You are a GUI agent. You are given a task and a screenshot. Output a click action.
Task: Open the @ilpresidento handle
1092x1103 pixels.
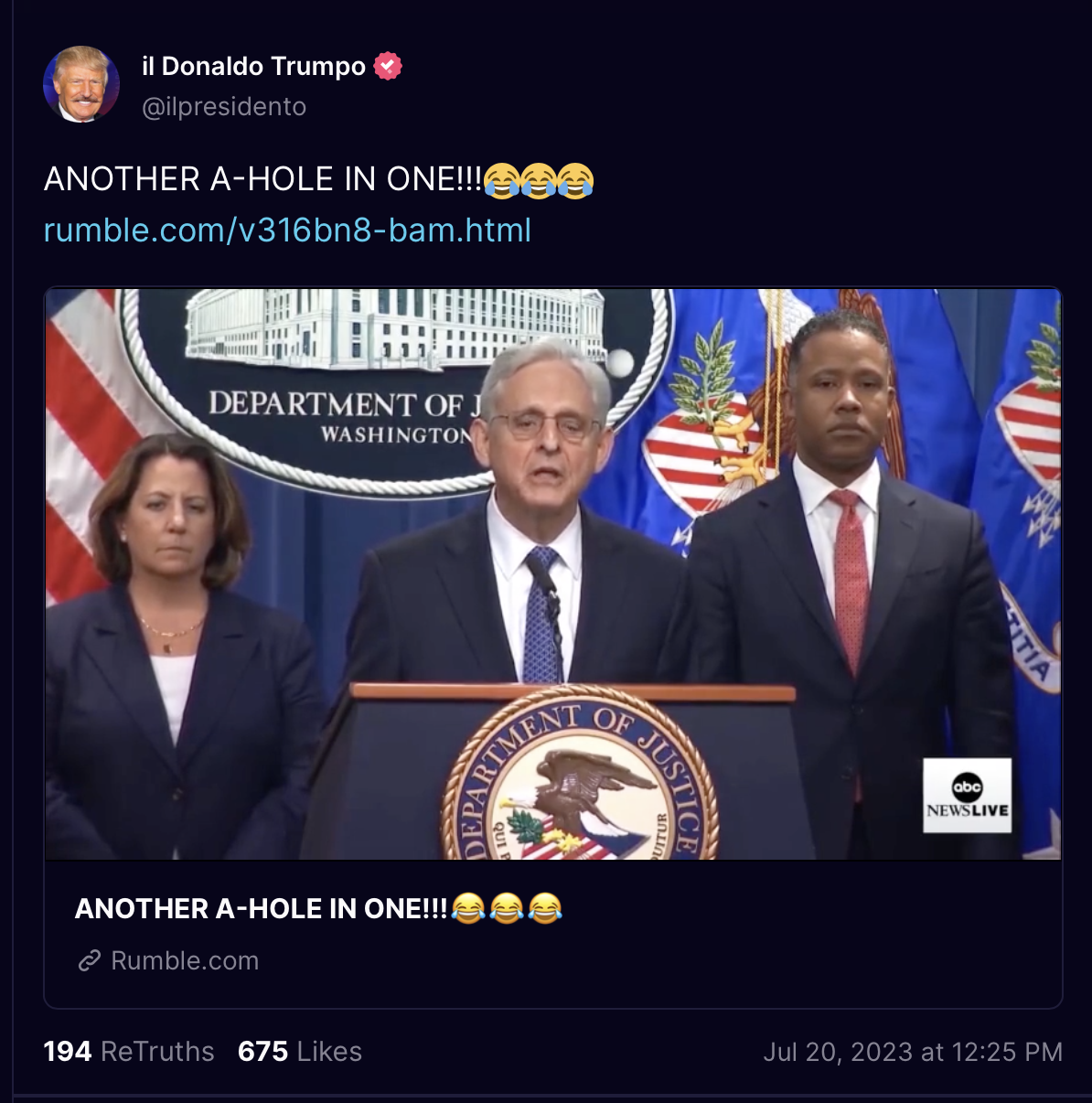coord(224,107)
